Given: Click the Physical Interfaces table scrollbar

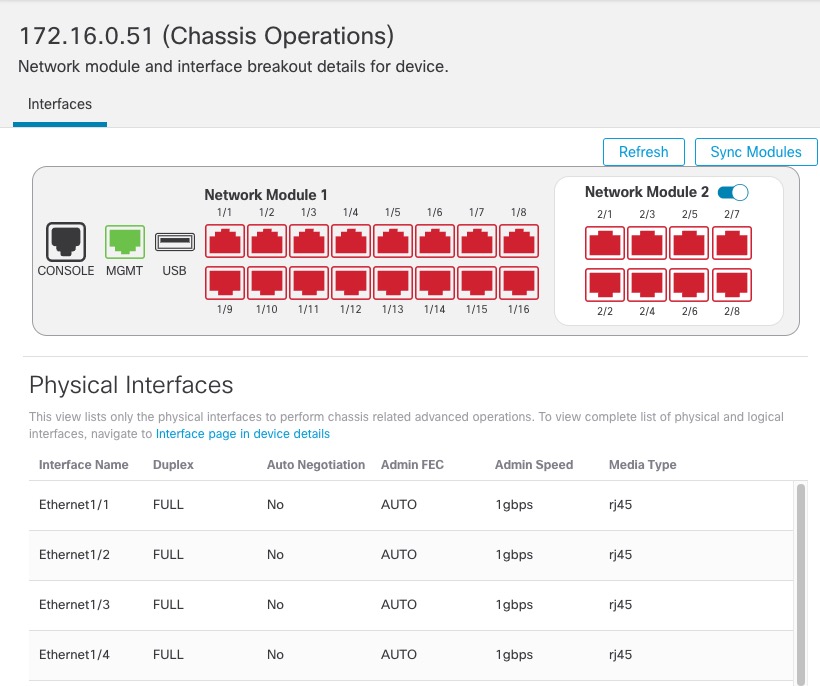Looking at the screenshot, I should (x=799, y=580).
